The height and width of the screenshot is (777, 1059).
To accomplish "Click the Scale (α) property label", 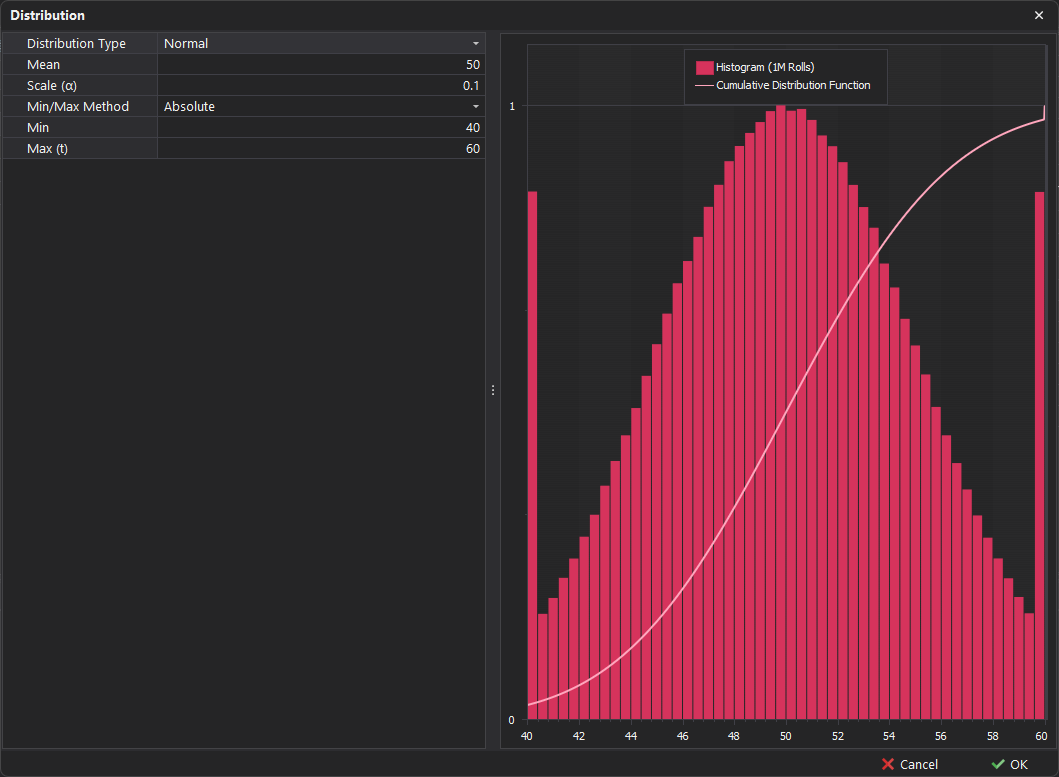I will (x=52, y=86).
